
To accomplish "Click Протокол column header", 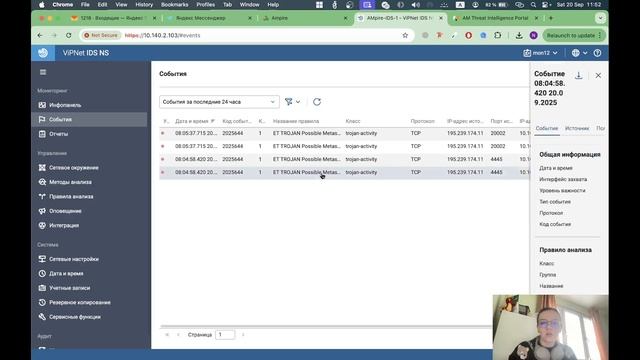I will pyautogui.click(x=422, y=121).
